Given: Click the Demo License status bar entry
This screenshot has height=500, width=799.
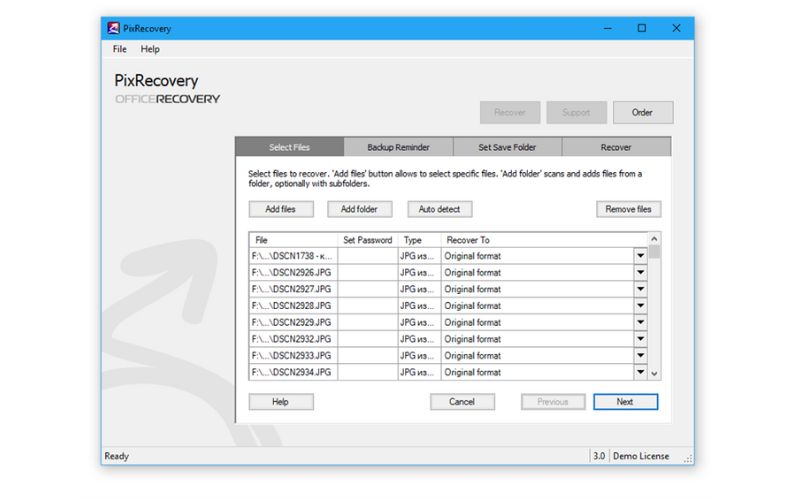Looking at the screenshot, I should pos(641,456).
